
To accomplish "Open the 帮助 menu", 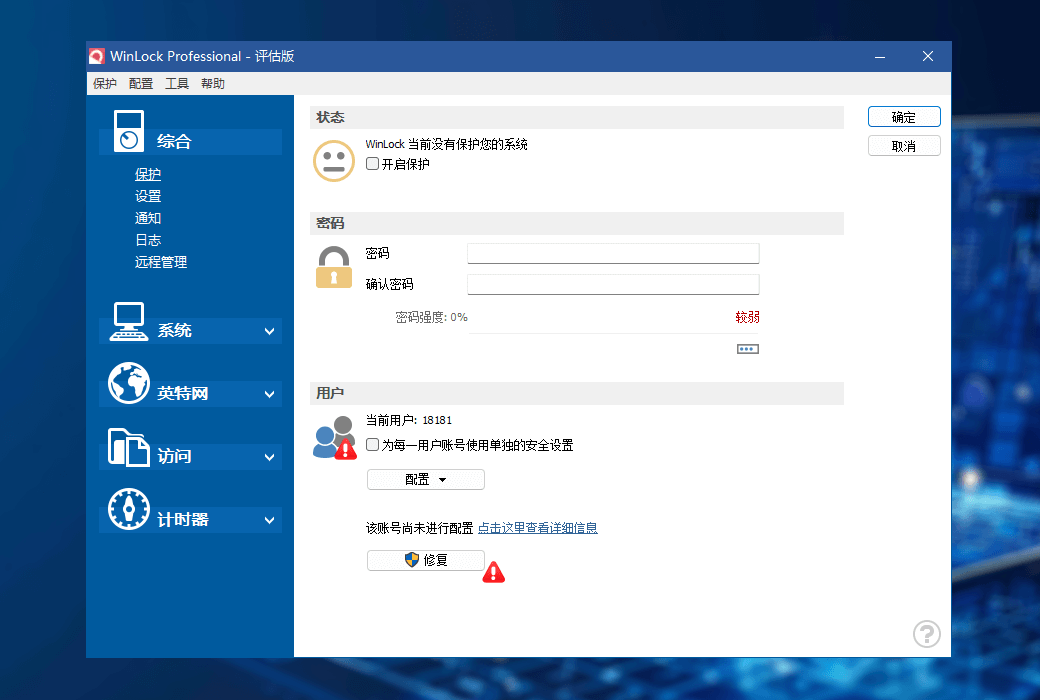I will (213, 84).
